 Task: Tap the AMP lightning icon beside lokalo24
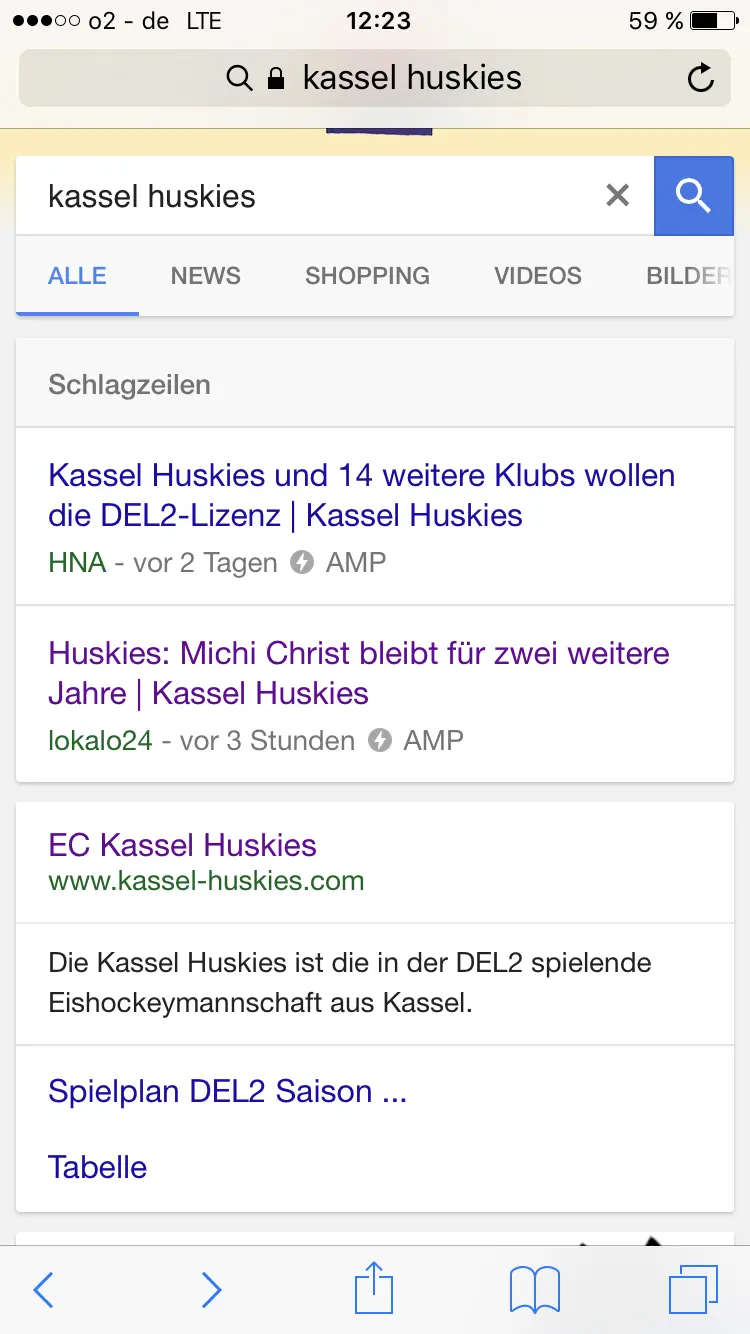coord(379,740)
